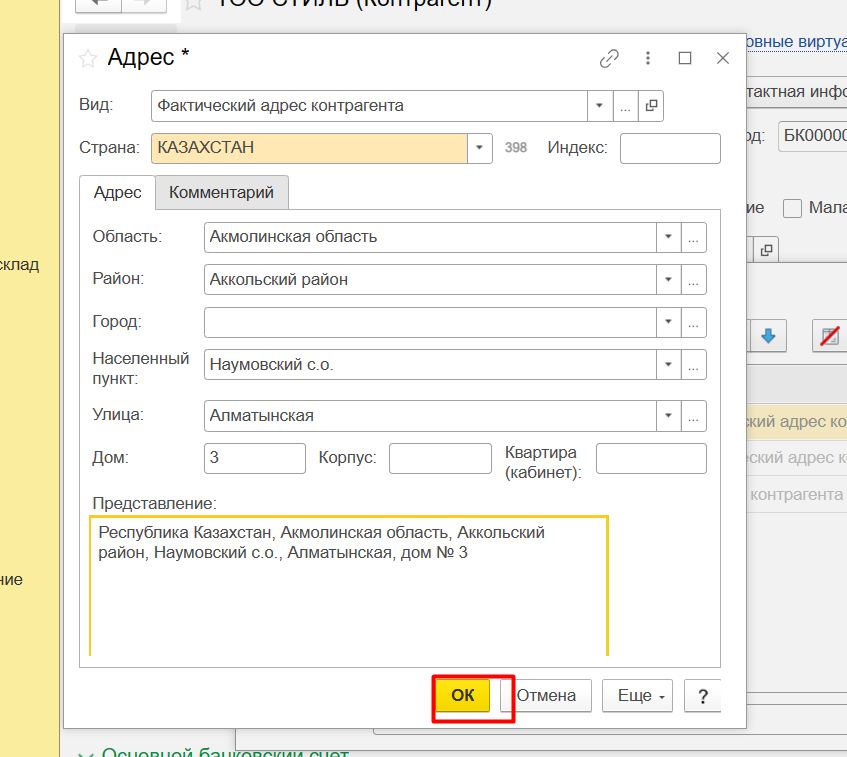Select the Адрес tab
Screen dimensions: 847x757
pyautogui.click(x=117, y=192)
